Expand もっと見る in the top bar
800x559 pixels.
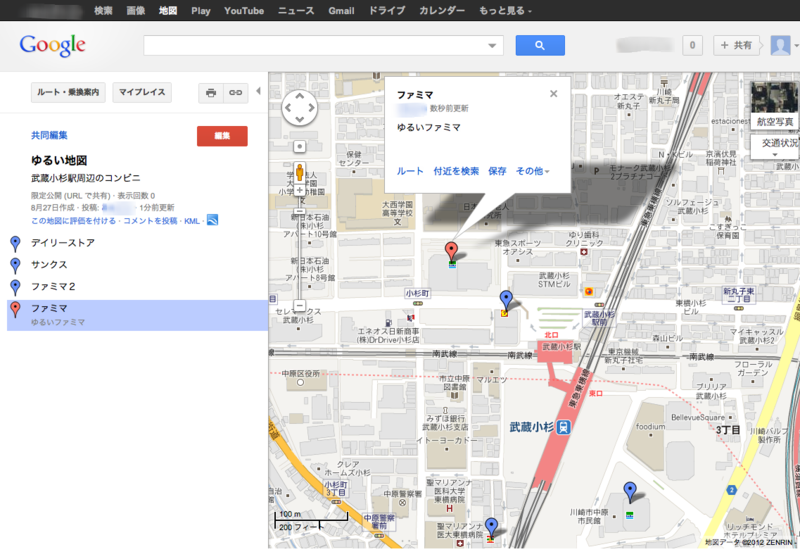(505, 10)
